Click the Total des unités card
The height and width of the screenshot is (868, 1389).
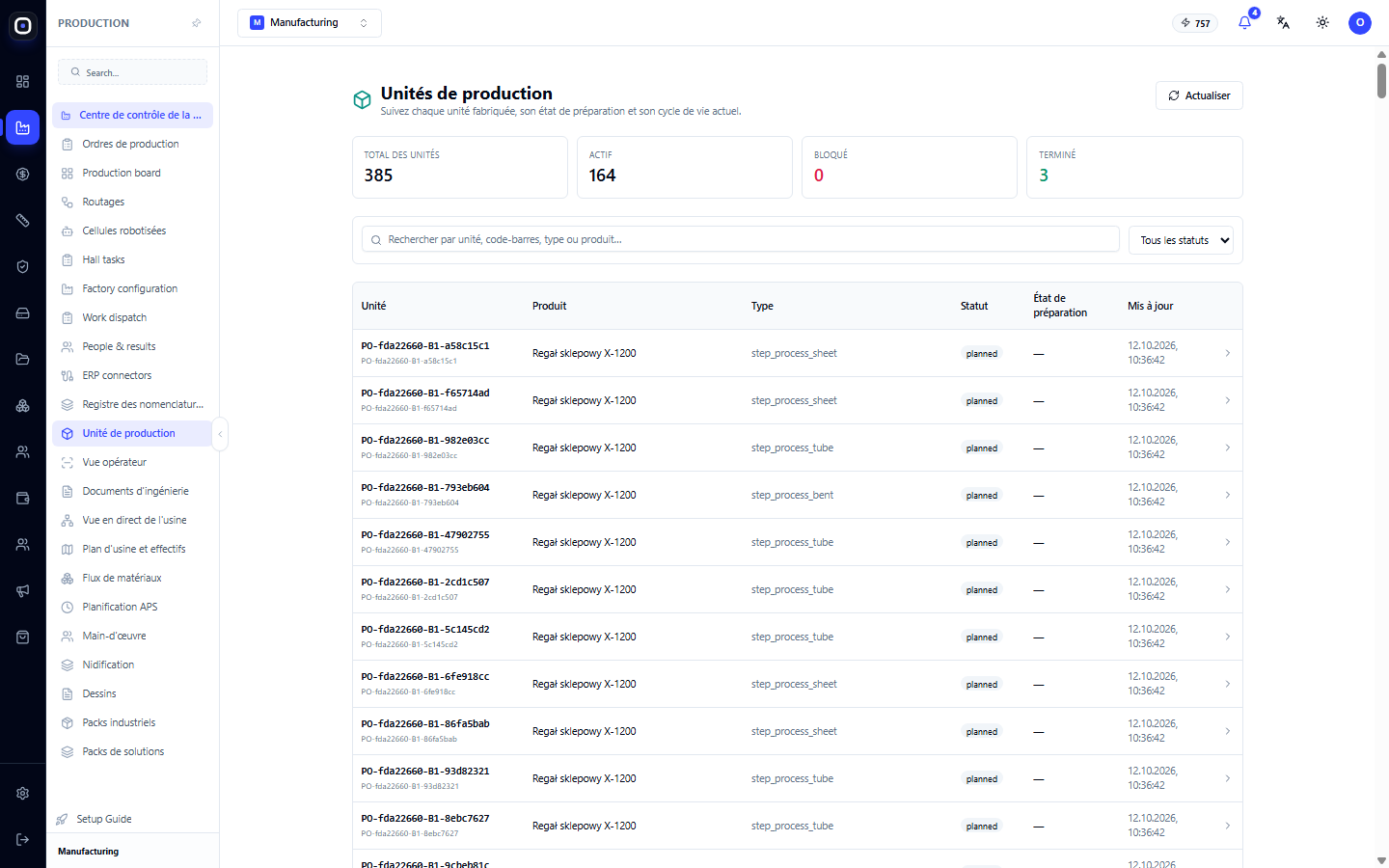coord(460,168)
